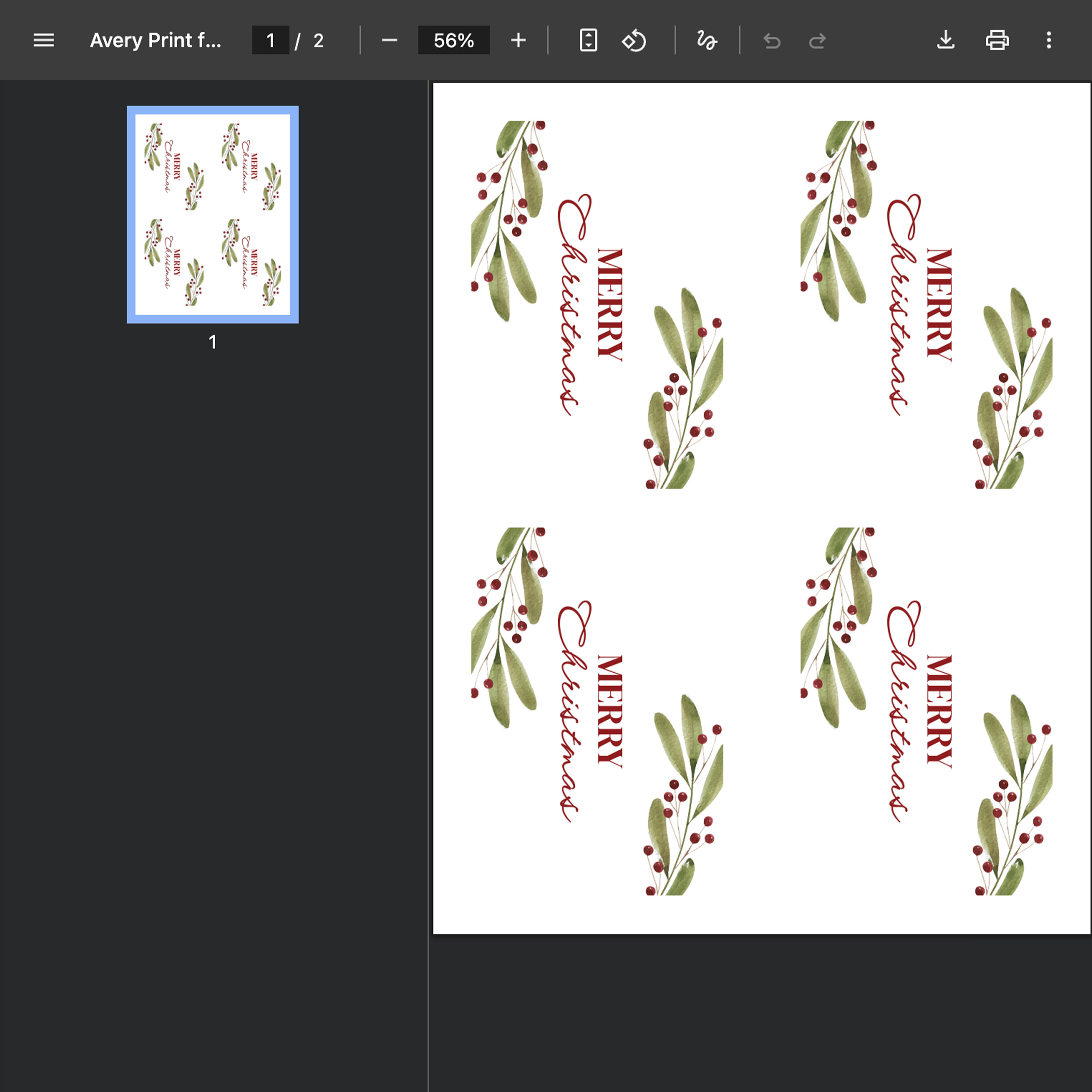Edit the current page number field
The height and width of the screenshot is (1092, 1092).
tap(271, 40)
